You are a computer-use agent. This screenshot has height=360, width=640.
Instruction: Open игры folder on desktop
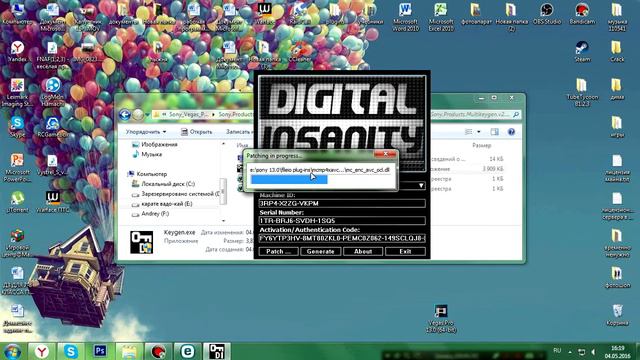click(617, 126)
